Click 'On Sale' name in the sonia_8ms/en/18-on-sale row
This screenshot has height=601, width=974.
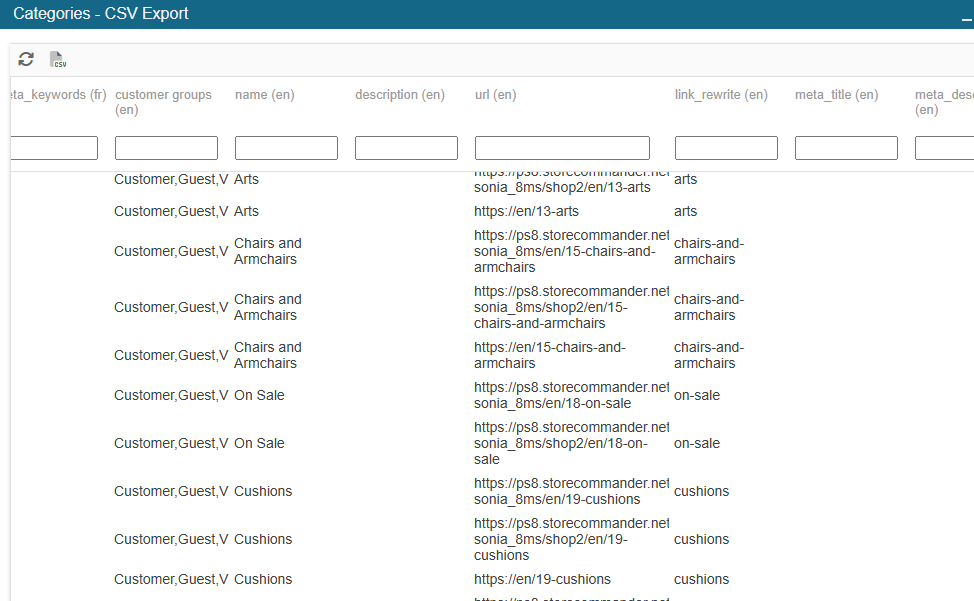coord(259,395)
